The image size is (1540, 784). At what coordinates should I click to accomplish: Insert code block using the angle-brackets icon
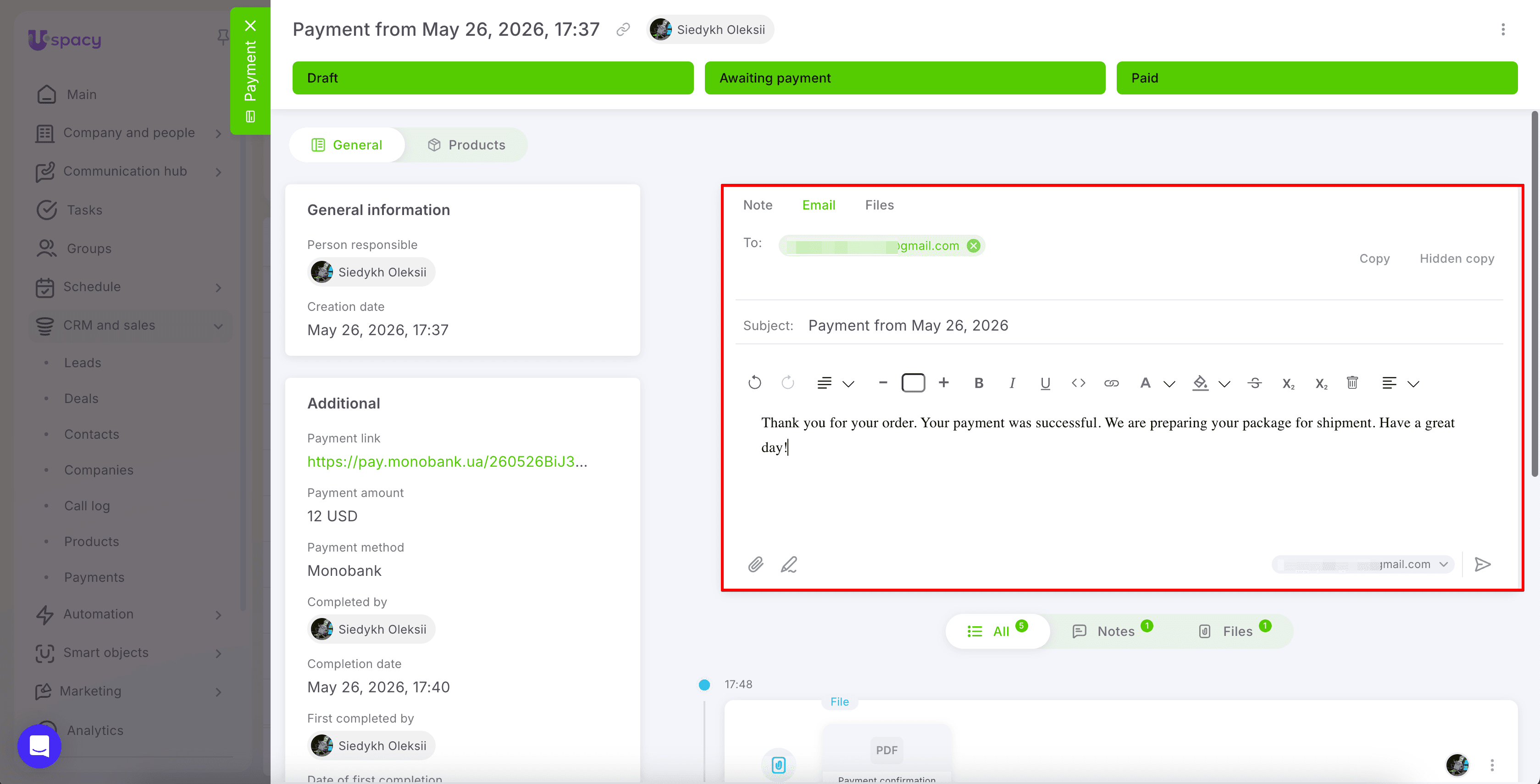[1079, 383]
